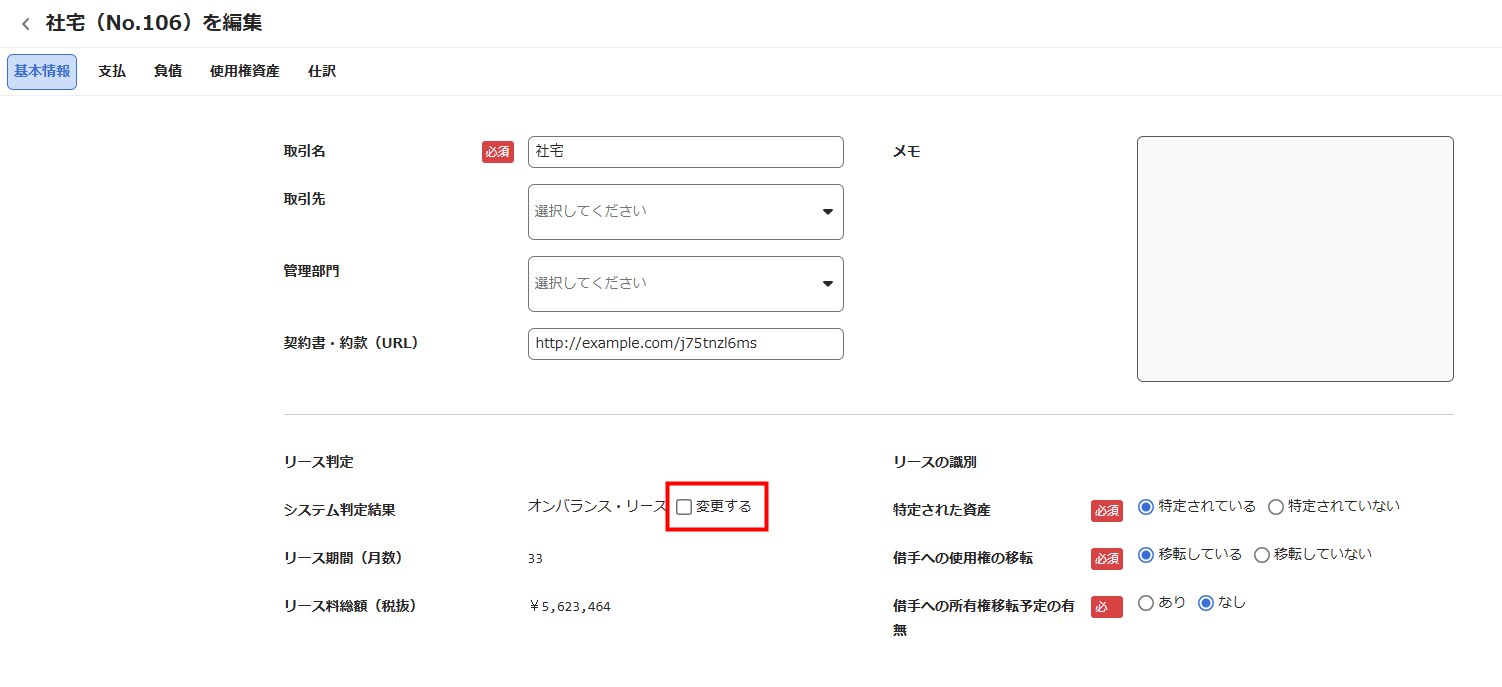Select あり for ownership transfer
The image size is (1502, 687).
1146,603
